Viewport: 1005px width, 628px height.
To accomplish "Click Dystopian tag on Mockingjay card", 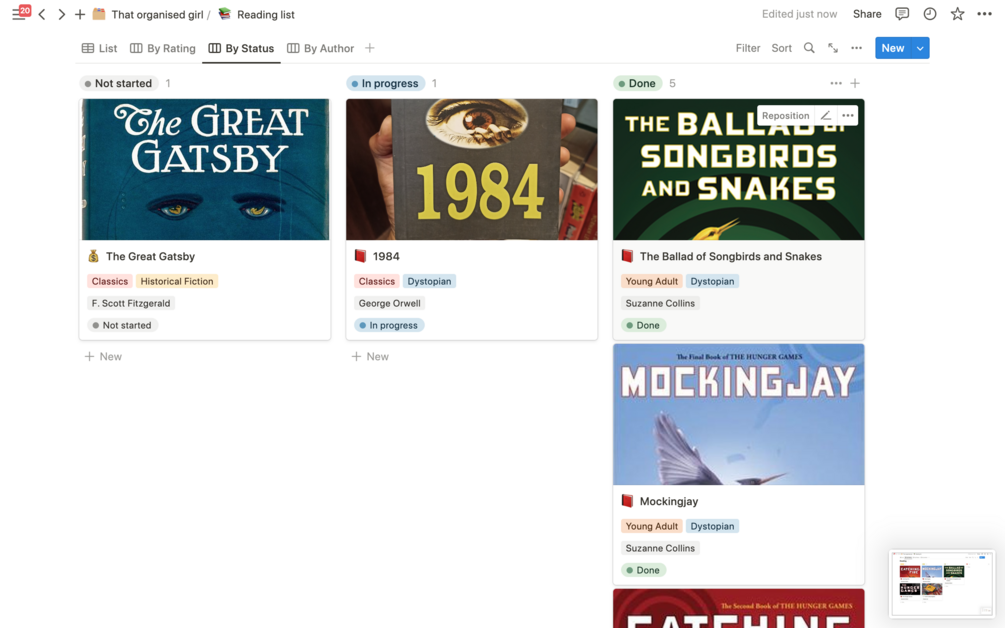I will point(712,526).
